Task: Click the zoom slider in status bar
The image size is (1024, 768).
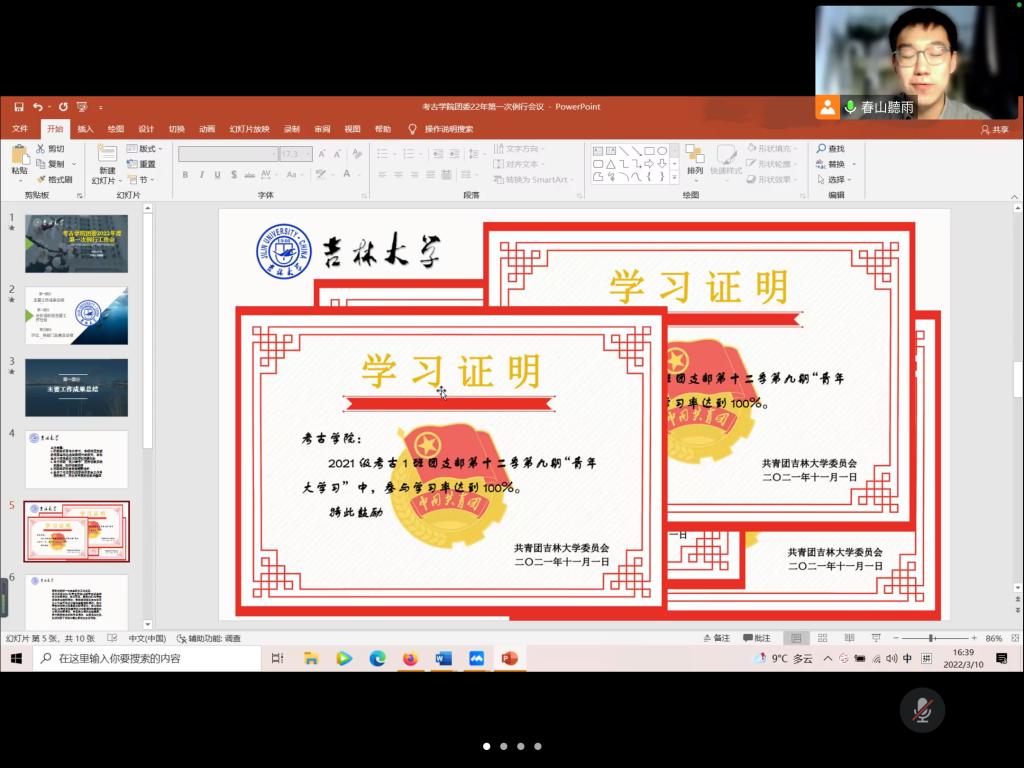Action: (x=931, y=638)
